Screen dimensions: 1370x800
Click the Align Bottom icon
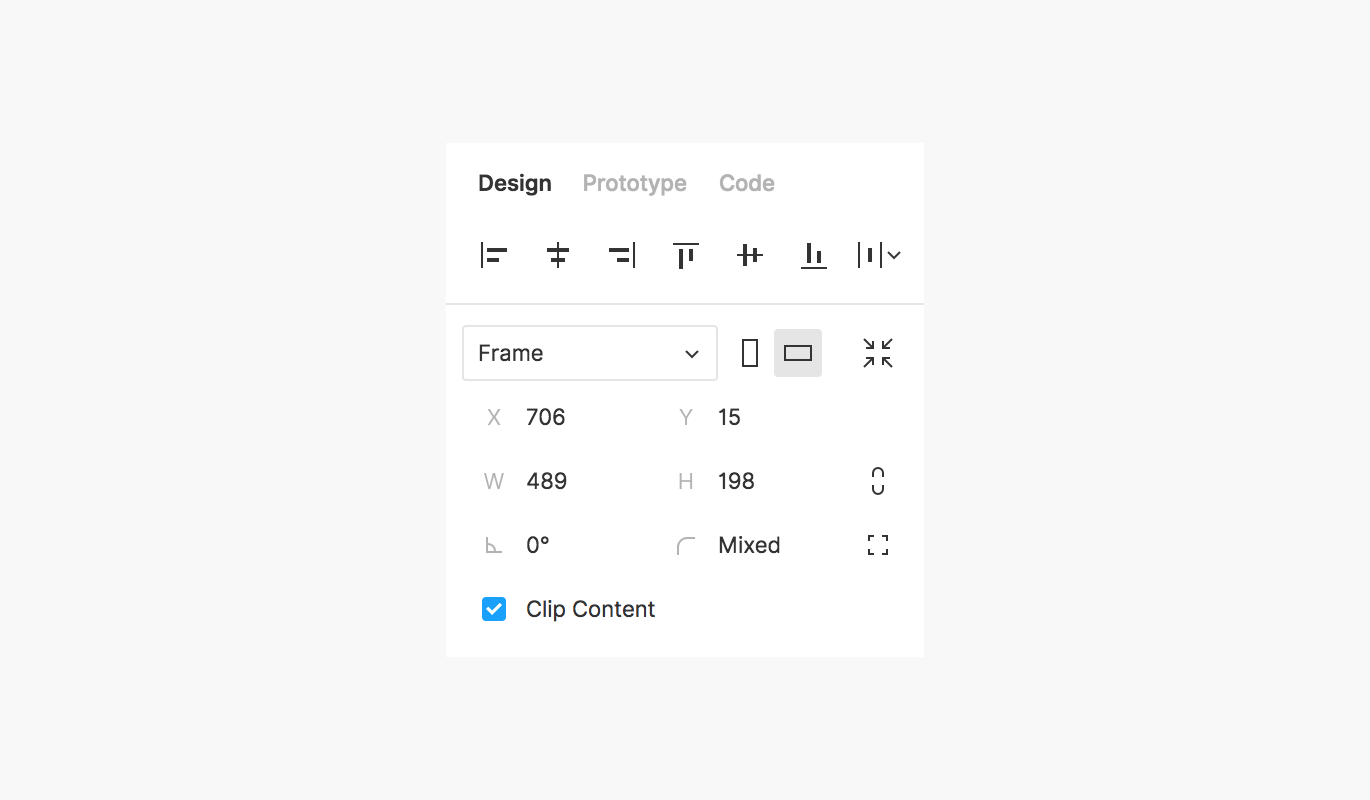pyautogui.click(x=814, y=255)
